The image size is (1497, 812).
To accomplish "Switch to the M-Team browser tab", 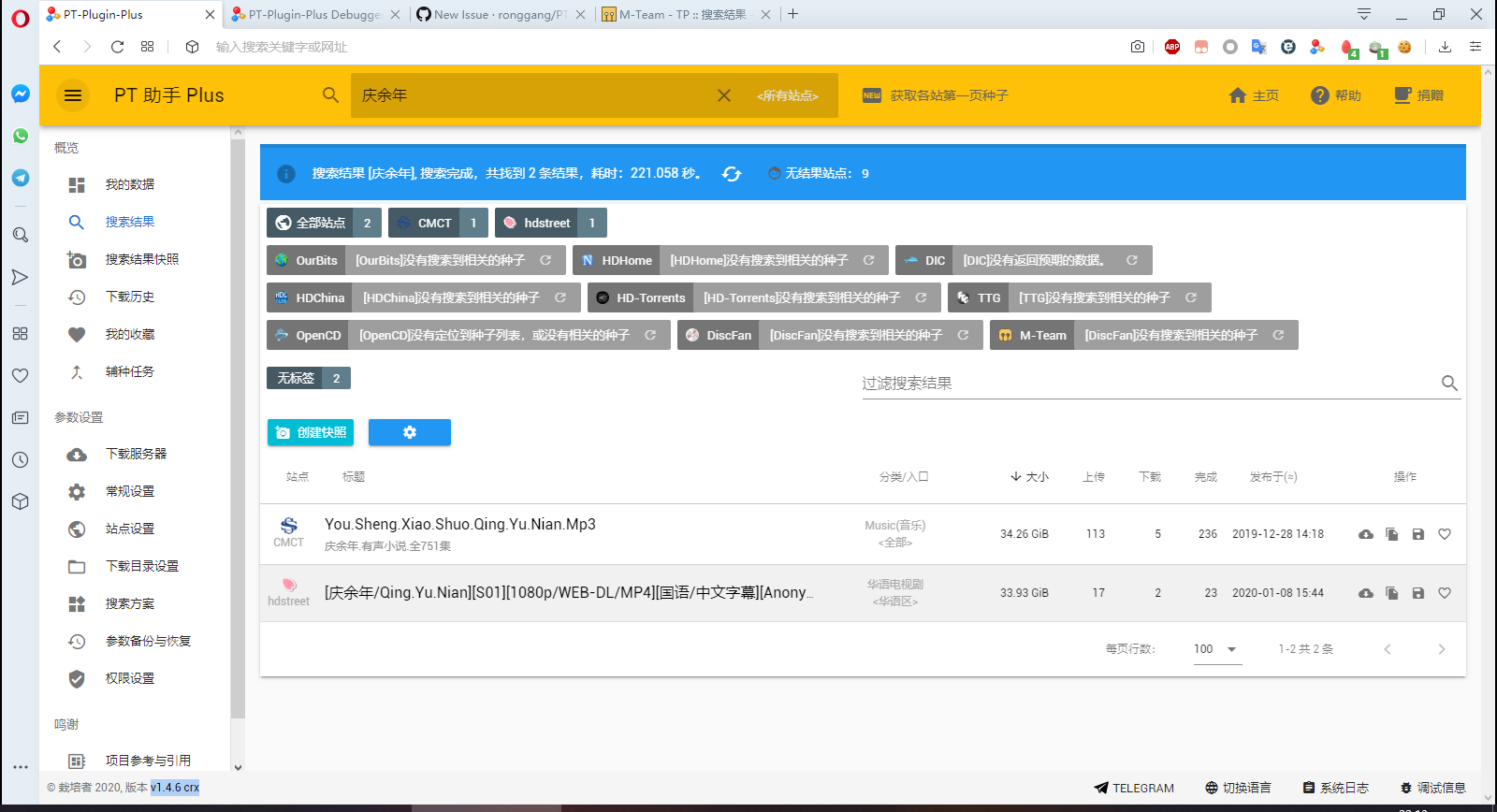I will (686, 14).
